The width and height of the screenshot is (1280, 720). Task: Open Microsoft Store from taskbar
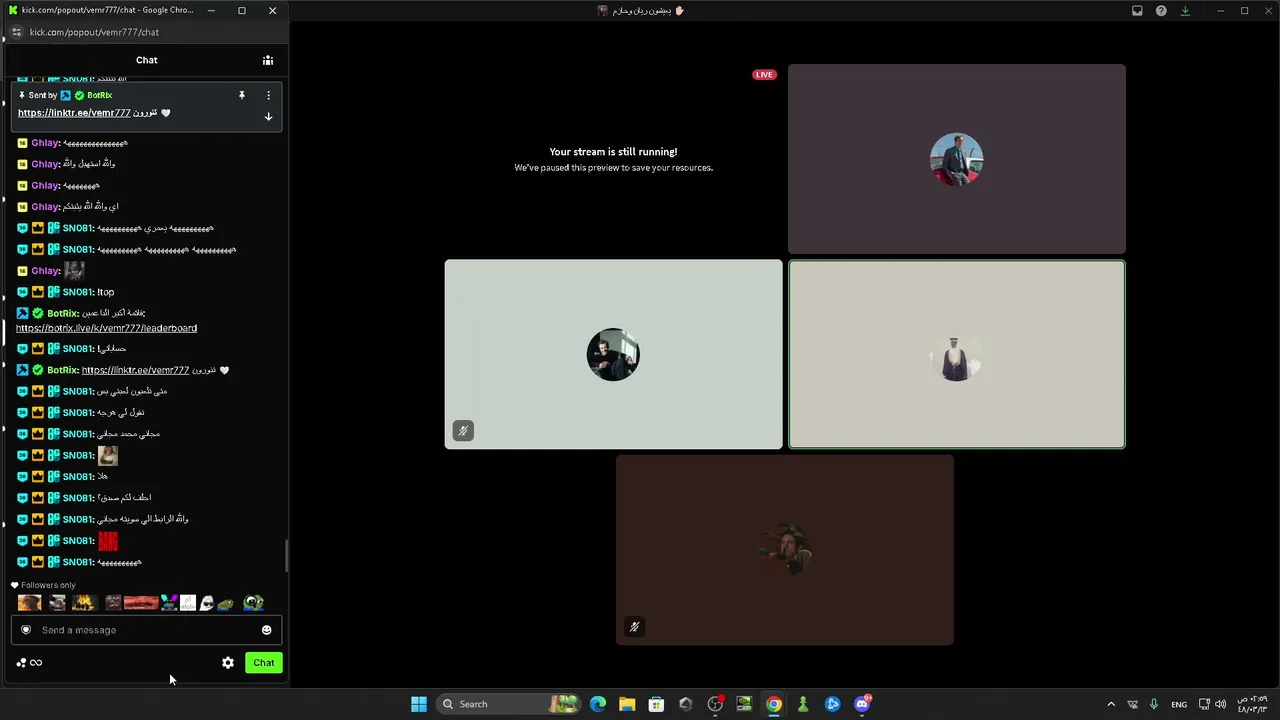point(656,704)
